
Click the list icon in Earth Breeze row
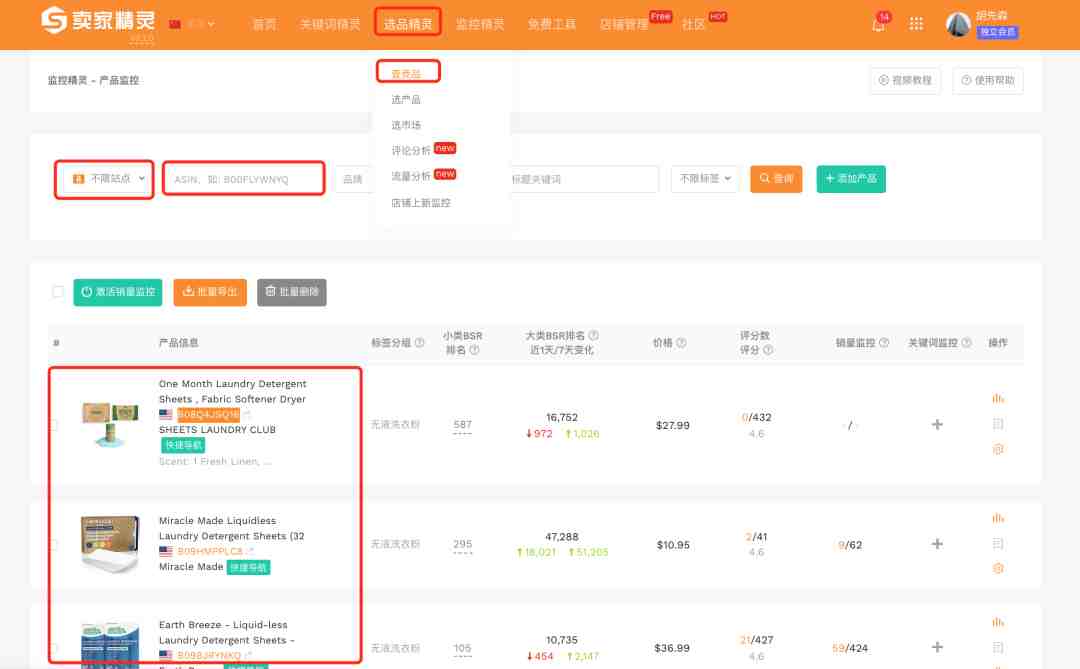pyautogui.click(x=998, y=647)
